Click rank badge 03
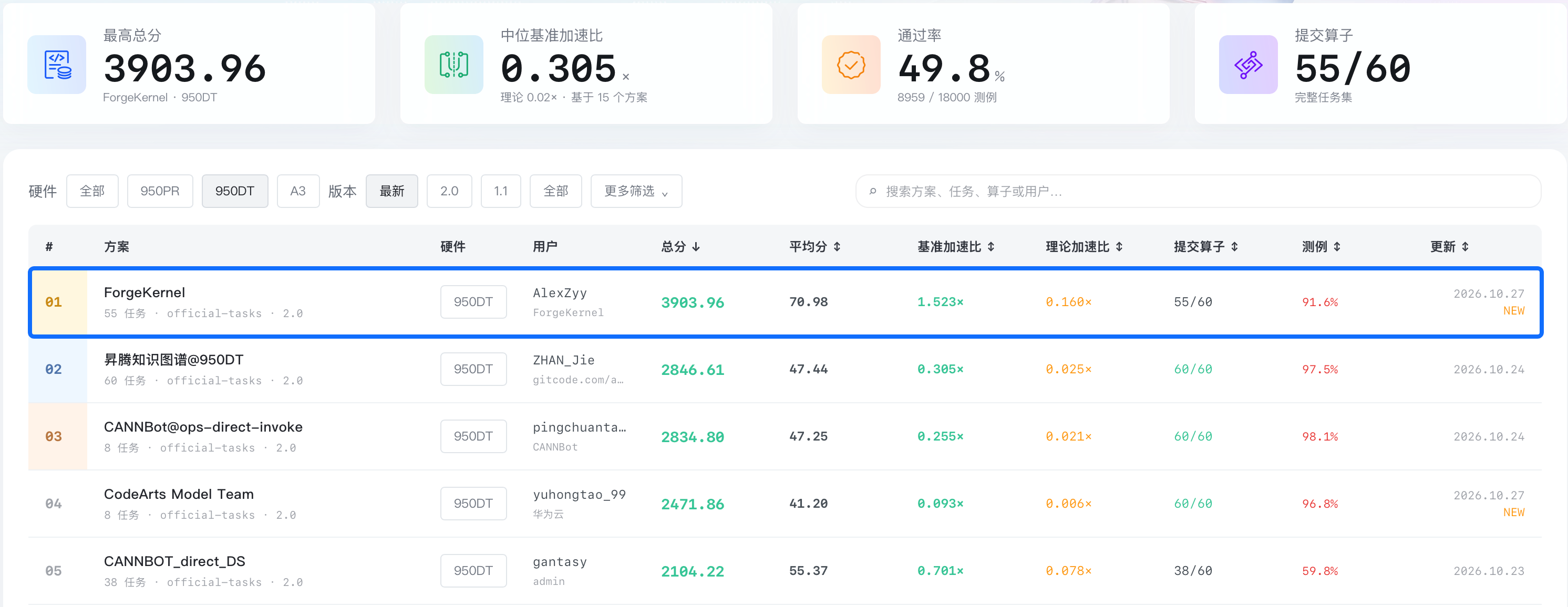The width and height of the screenshot is (1568, 607). 54,437
